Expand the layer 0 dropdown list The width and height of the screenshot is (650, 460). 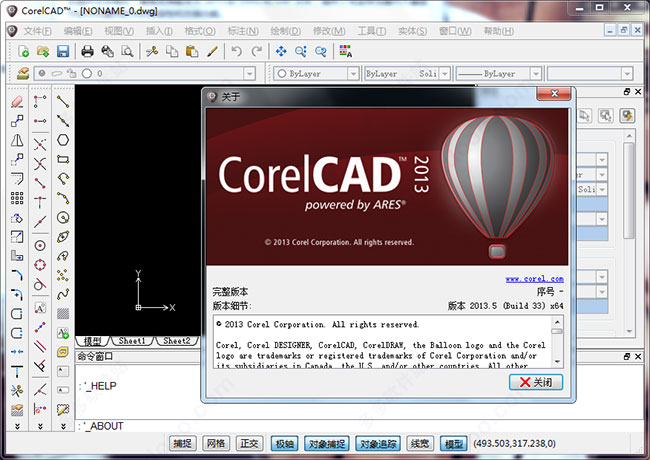(x=249, y=74)
